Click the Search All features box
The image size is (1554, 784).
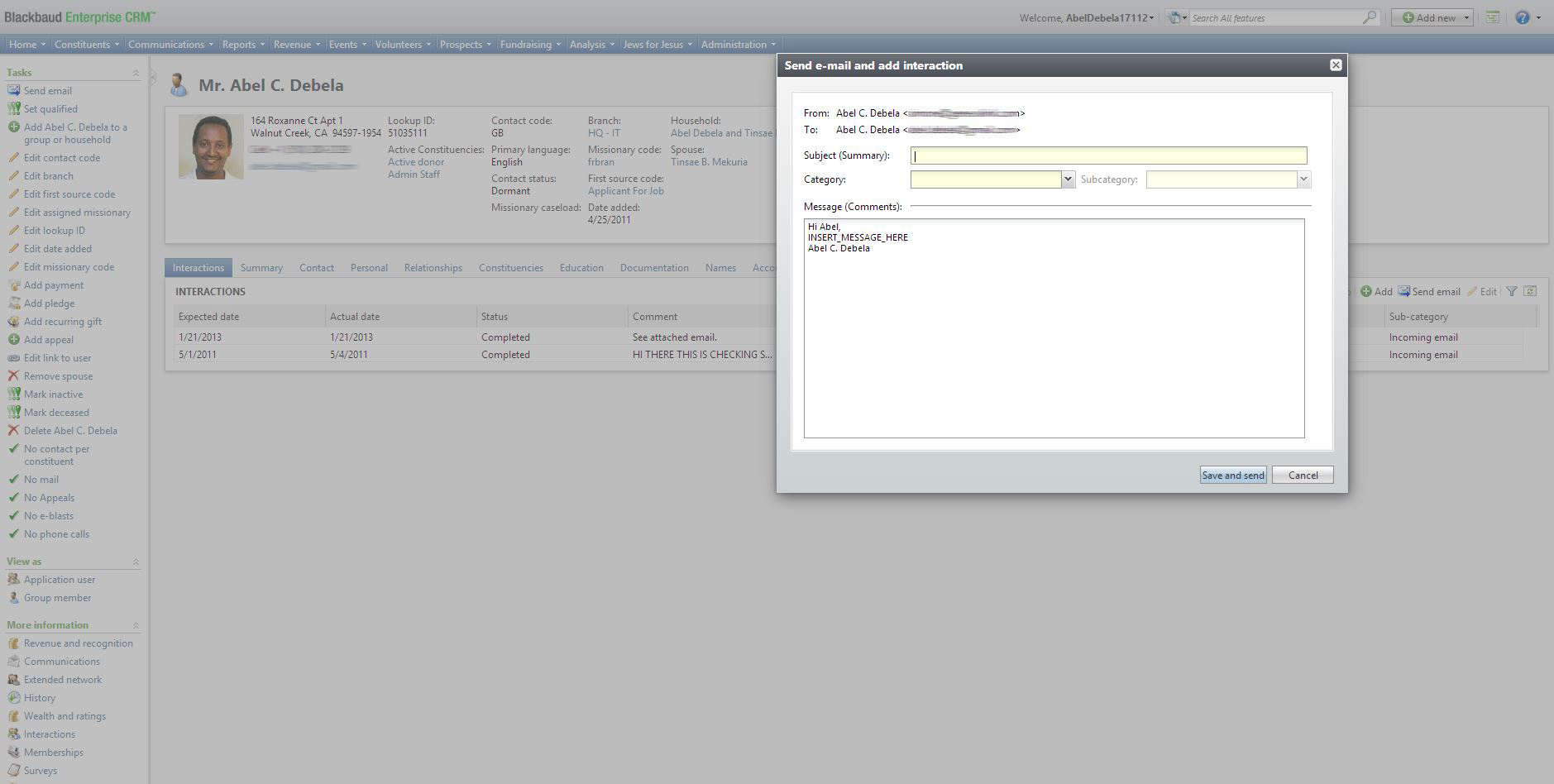[1275, 17]
